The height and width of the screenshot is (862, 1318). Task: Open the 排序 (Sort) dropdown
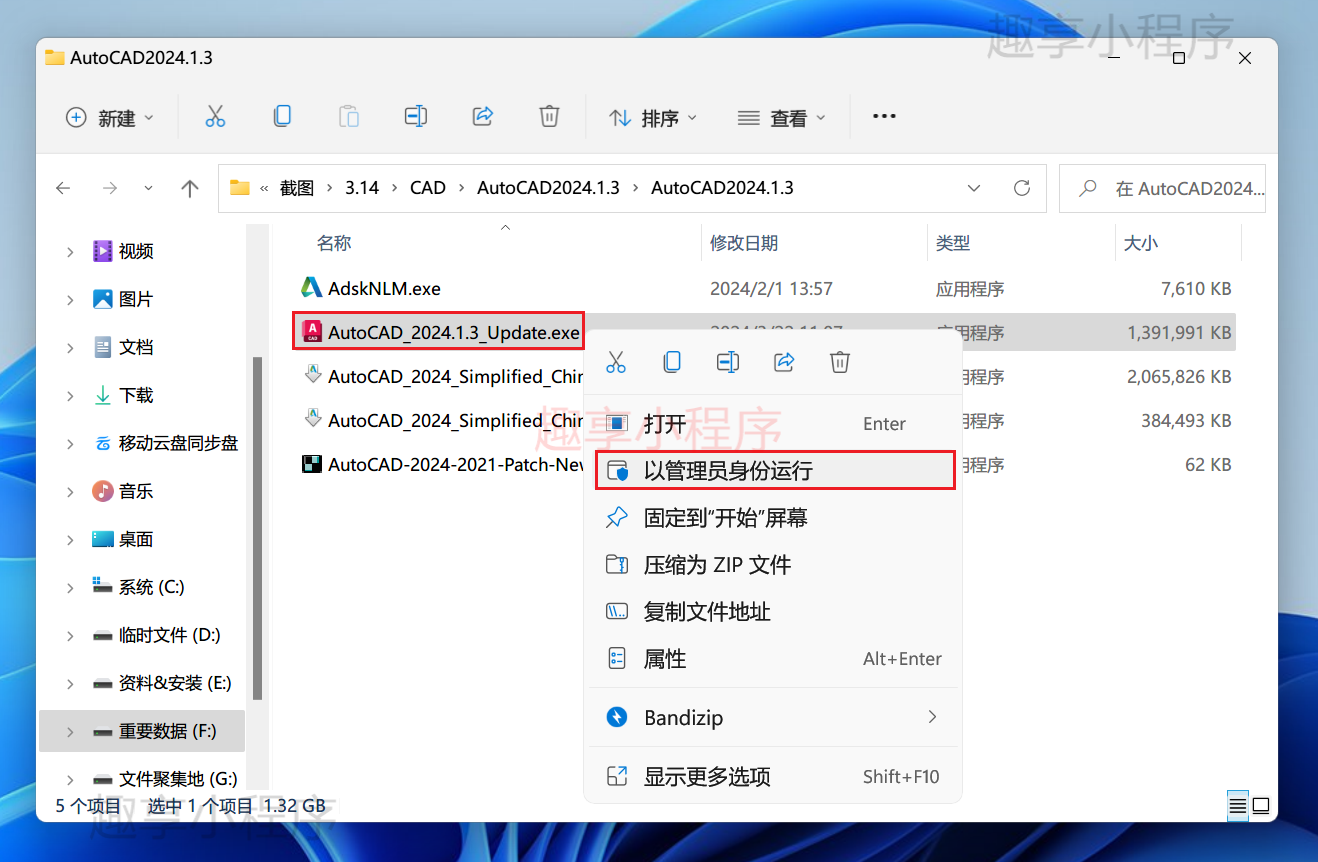(x=653, y=118)
